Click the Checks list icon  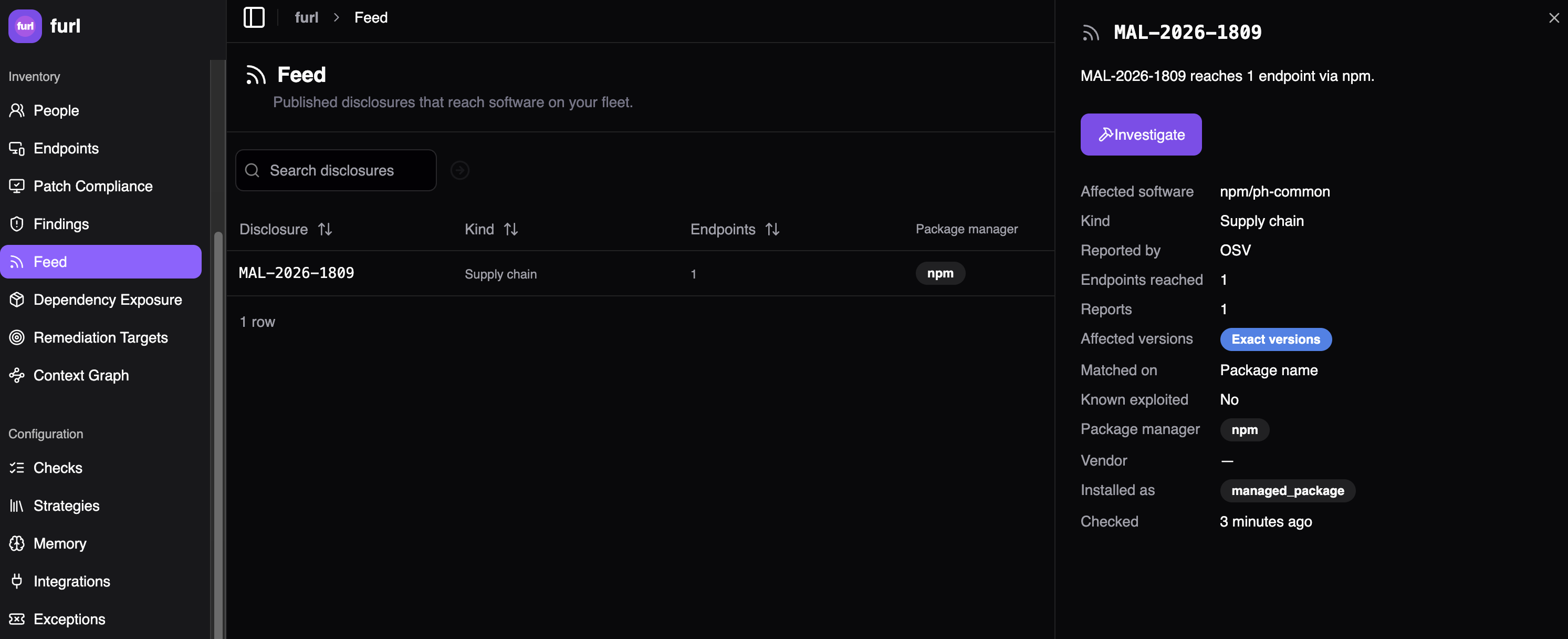[x=17, y=467]
